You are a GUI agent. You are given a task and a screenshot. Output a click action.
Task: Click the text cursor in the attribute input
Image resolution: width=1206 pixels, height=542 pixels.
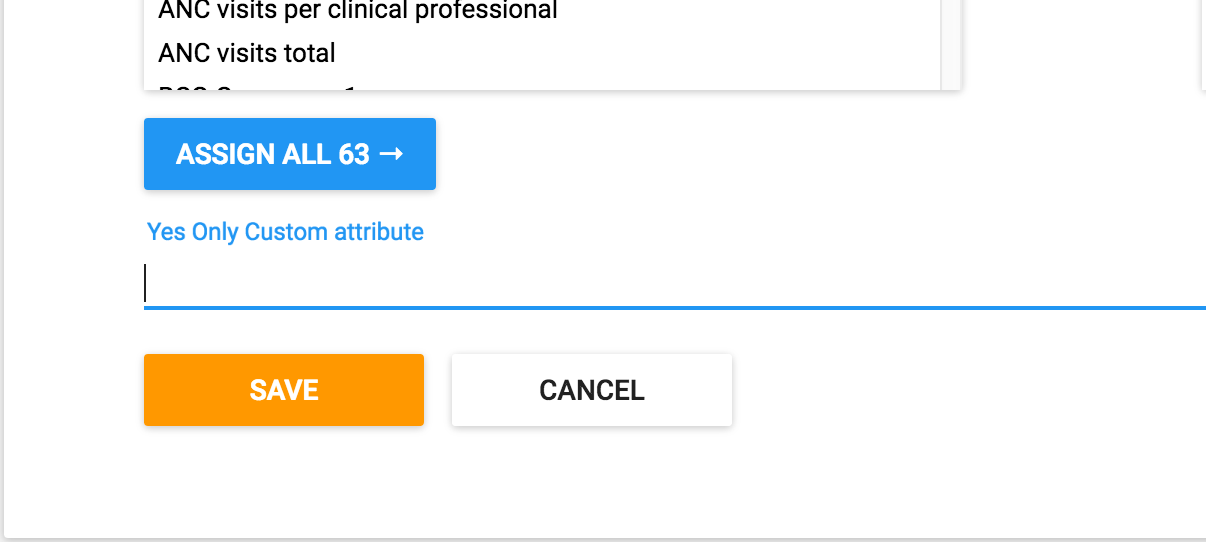(146, 283)
